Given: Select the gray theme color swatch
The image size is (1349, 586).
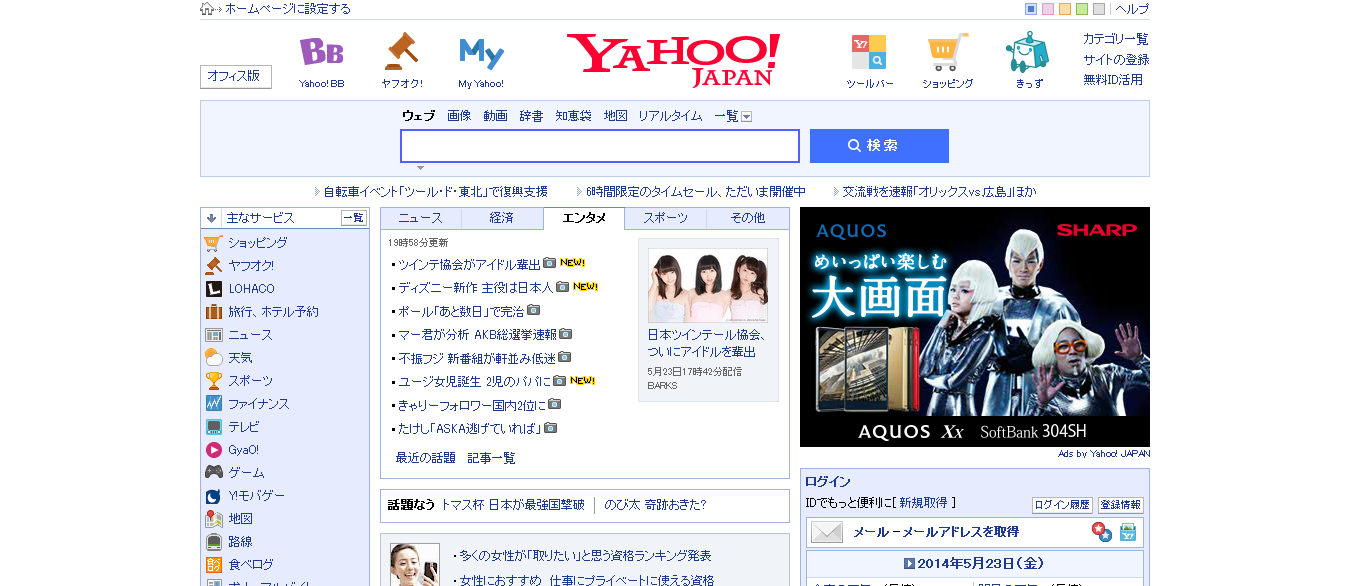Looking at the screenshot, I should coord(1099,9).
